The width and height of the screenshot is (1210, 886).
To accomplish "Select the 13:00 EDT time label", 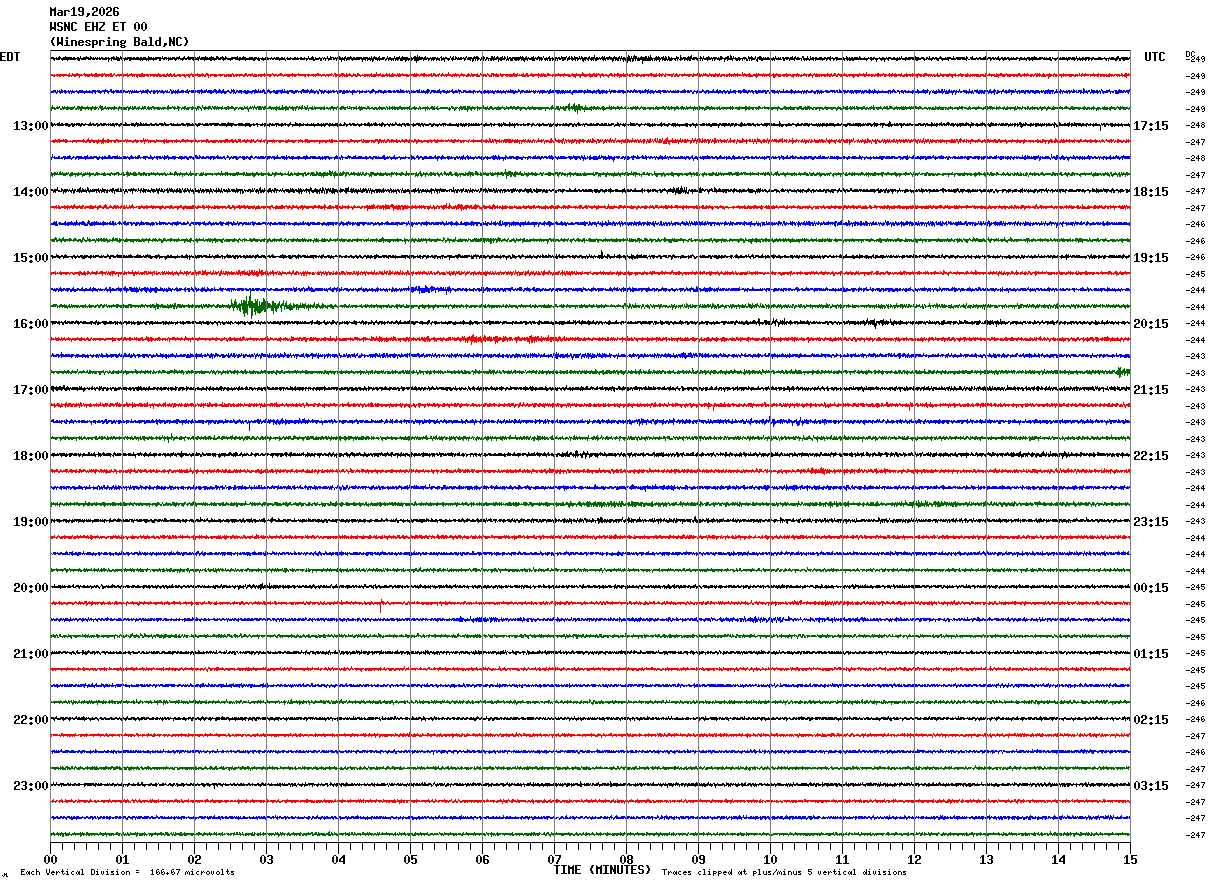I will 30,125.
